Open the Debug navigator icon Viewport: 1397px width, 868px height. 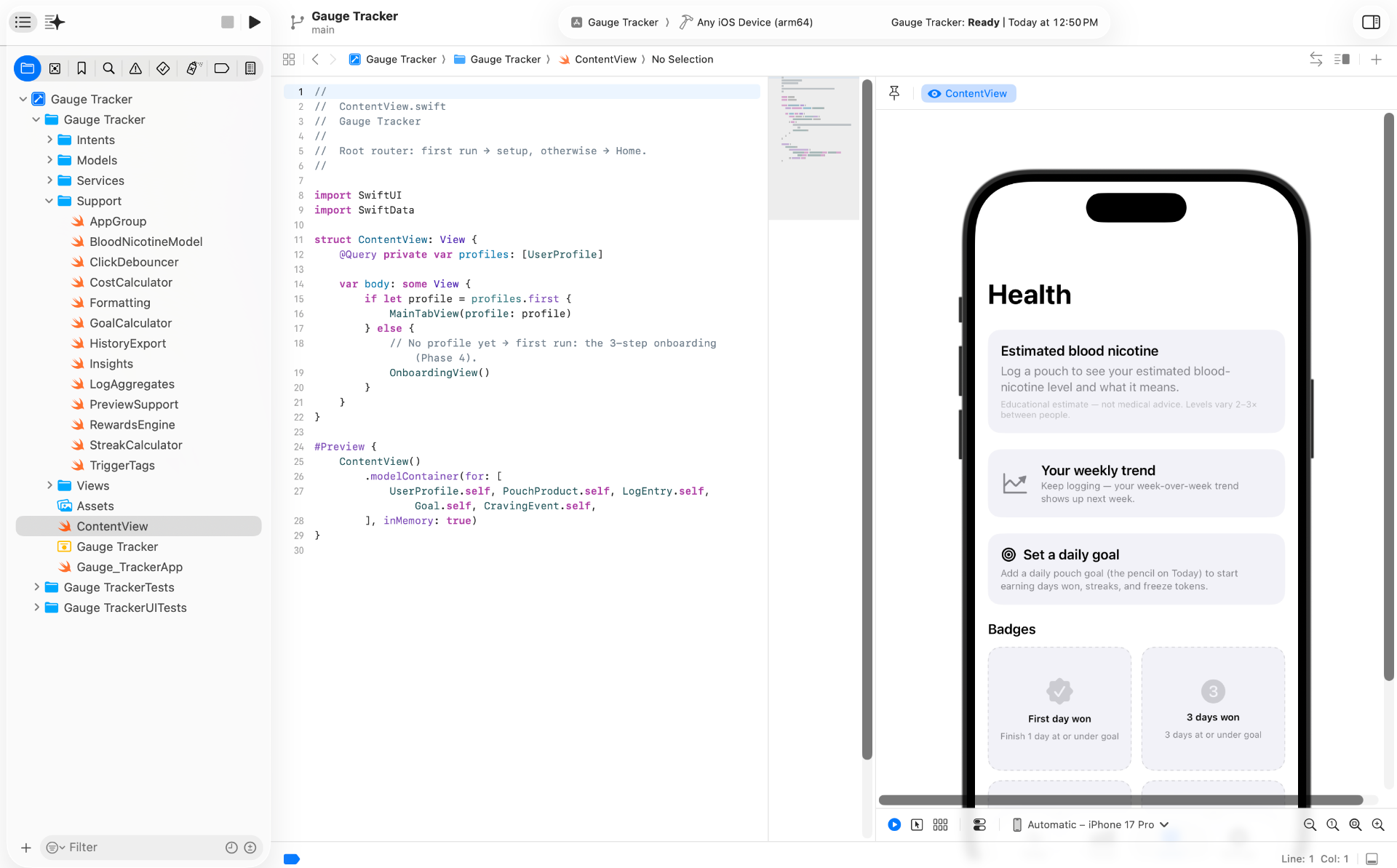pos(193,68)
